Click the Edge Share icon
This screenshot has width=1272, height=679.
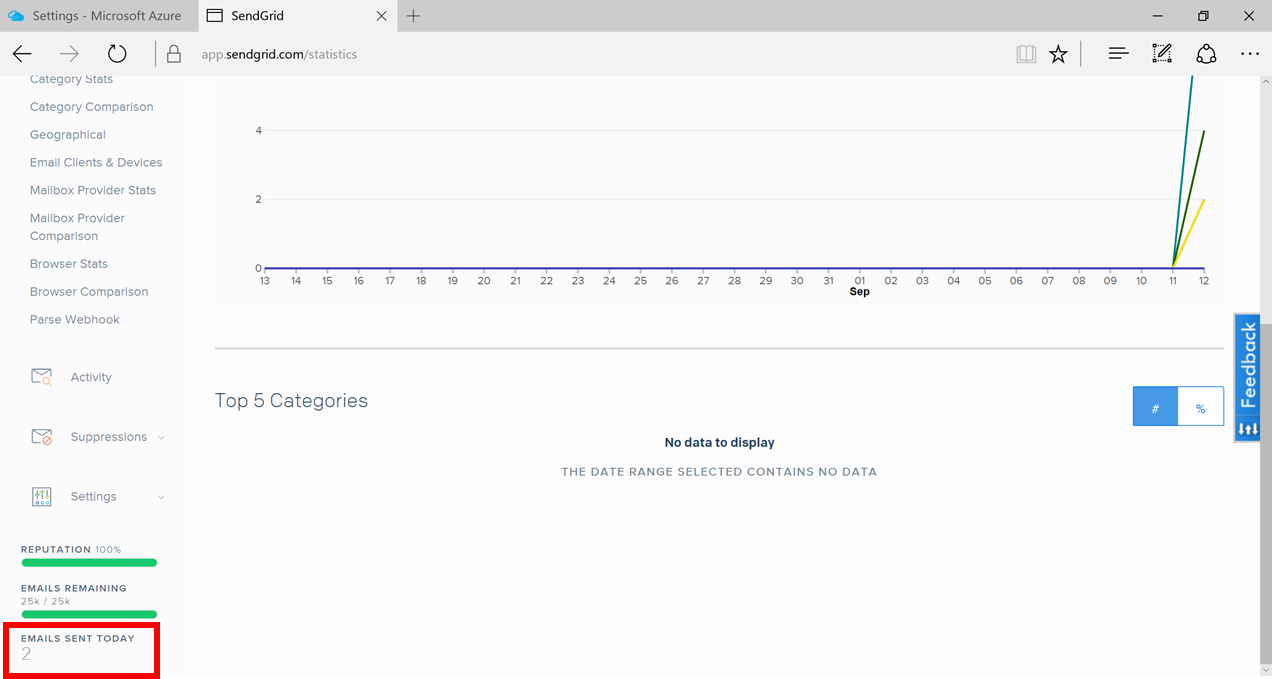tap(1207, 54)
